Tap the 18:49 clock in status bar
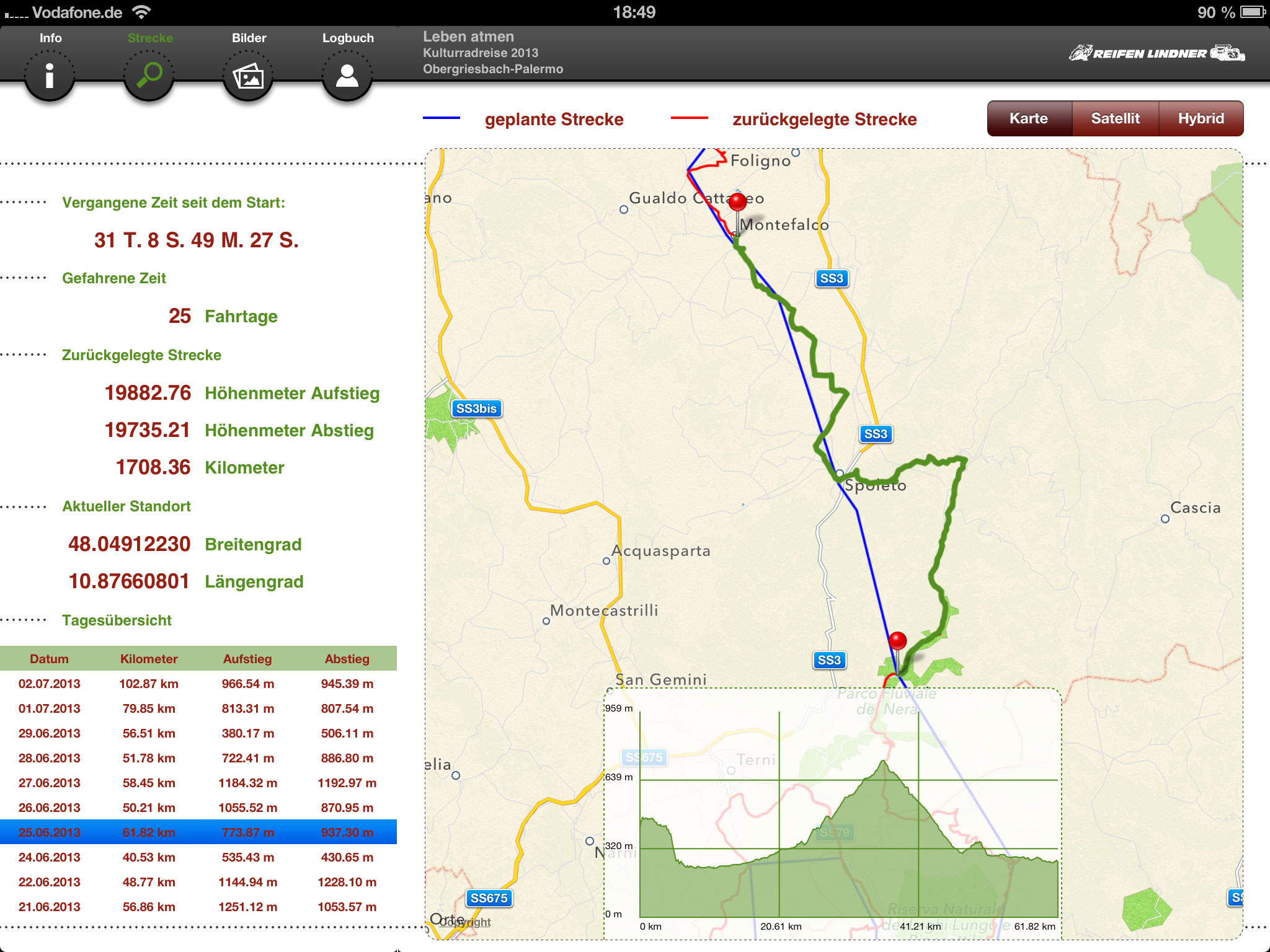The image size is (1270, 952). (x=634, y=12)
